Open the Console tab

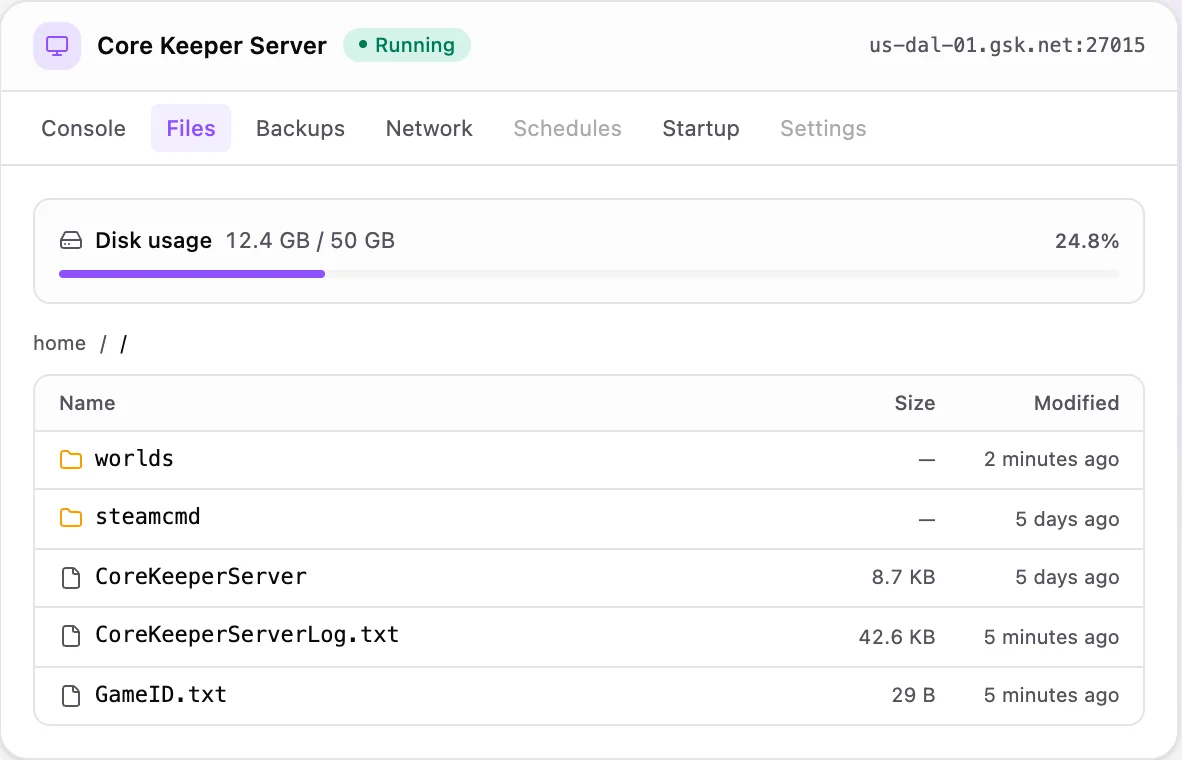[84, 128]
